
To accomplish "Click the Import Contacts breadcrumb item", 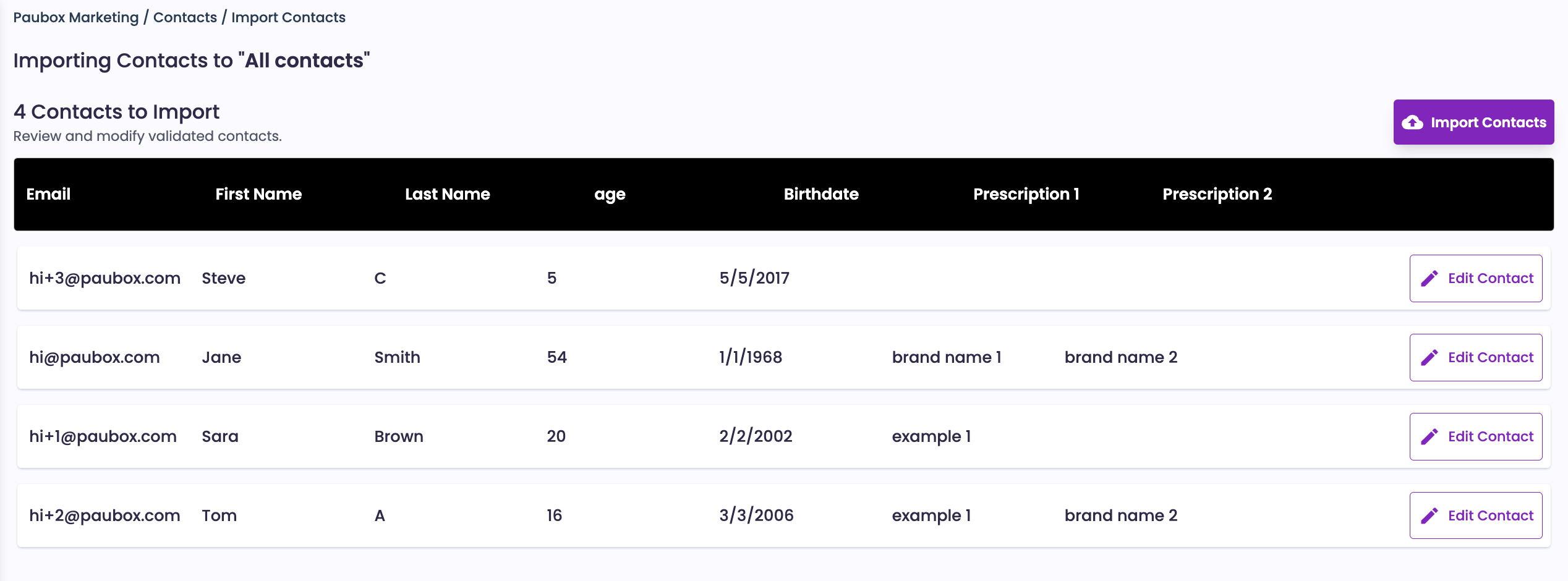I will point(288,17).
